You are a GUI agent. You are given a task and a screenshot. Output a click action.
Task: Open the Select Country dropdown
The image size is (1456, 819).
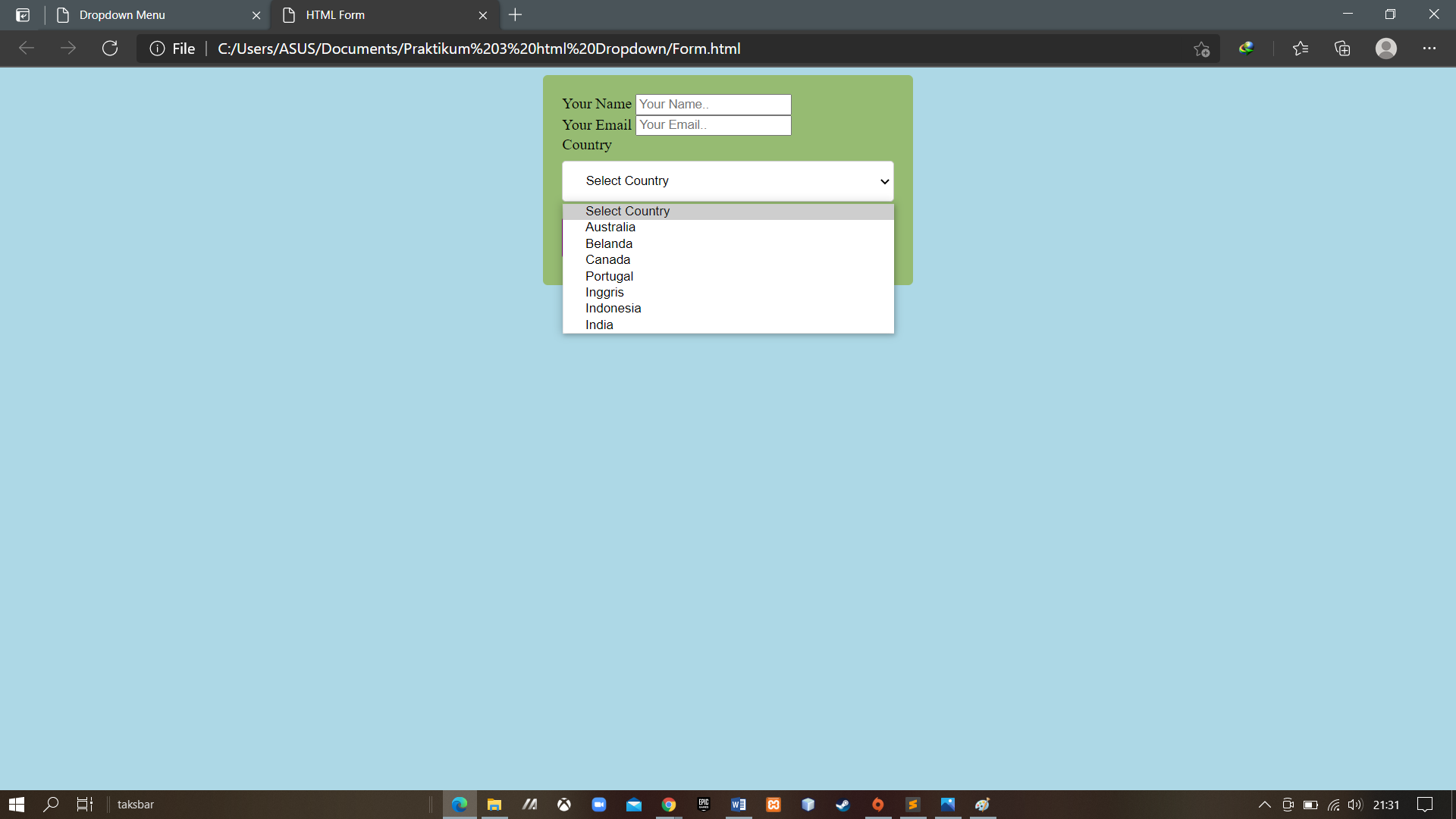point(727,180)
